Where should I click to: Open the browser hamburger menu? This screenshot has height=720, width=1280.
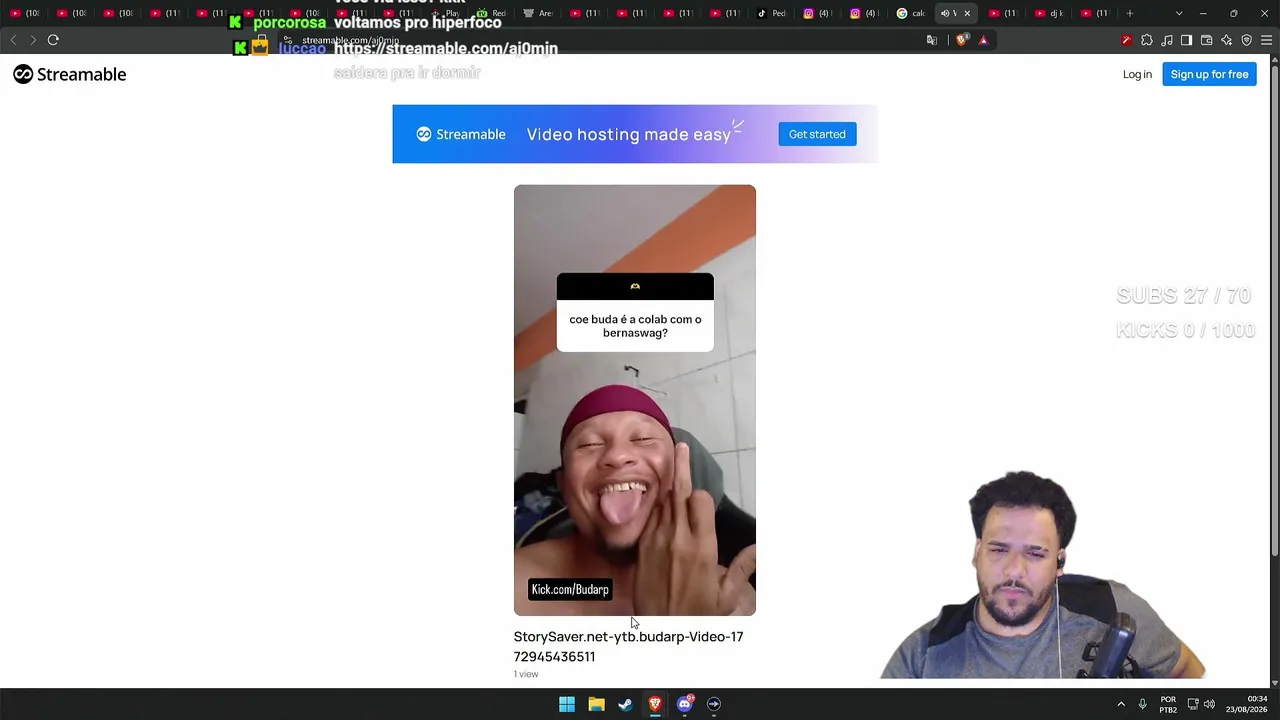click(x=1267, y=40)
